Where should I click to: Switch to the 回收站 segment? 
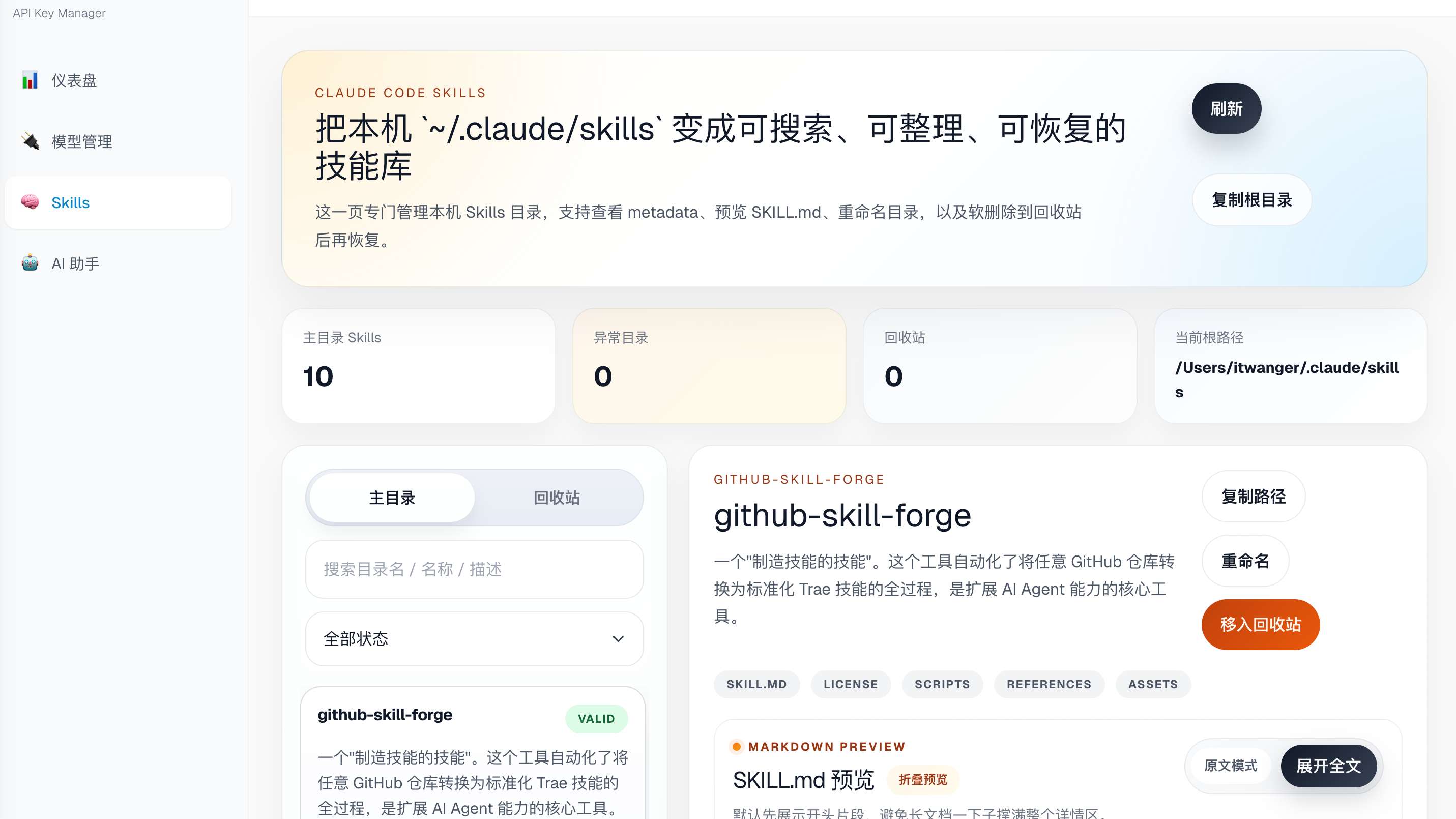[x=557, y=498]
